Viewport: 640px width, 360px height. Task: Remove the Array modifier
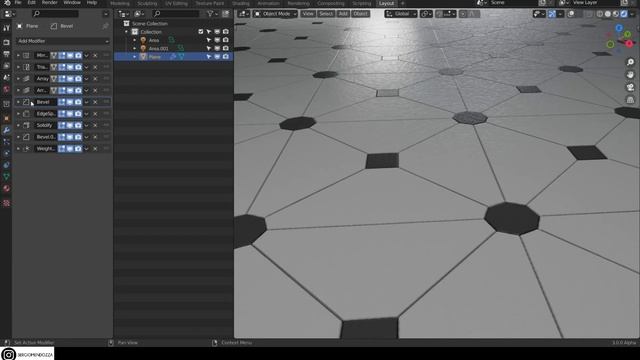pyautogui.click(x=95, y=78)
